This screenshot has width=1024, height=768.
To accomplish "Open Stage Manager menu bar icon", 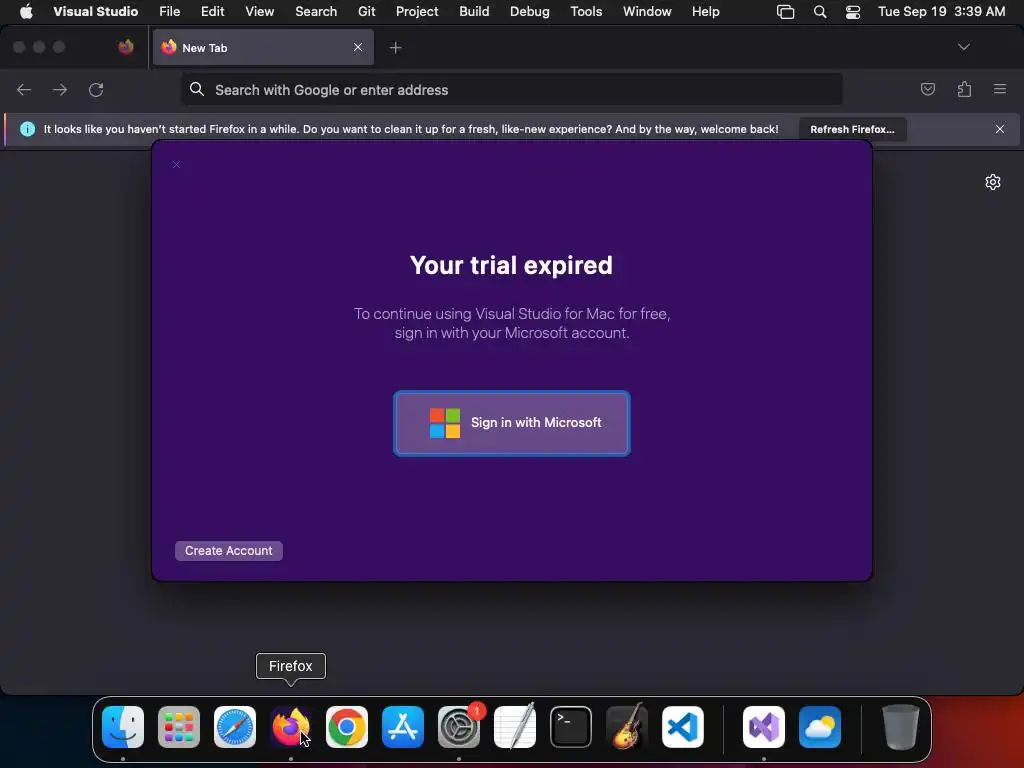I will tap(786, 11).
